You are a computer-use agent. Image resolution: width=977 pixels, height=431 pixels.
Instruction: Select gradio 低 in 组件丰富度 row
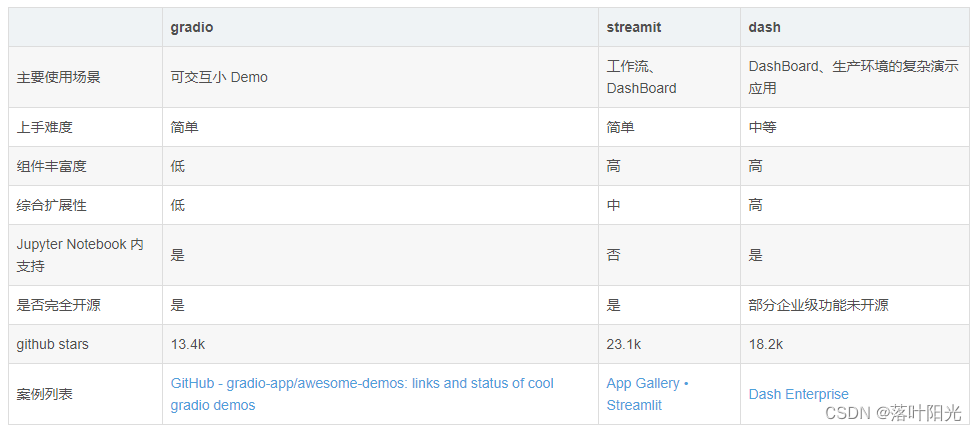178,166
